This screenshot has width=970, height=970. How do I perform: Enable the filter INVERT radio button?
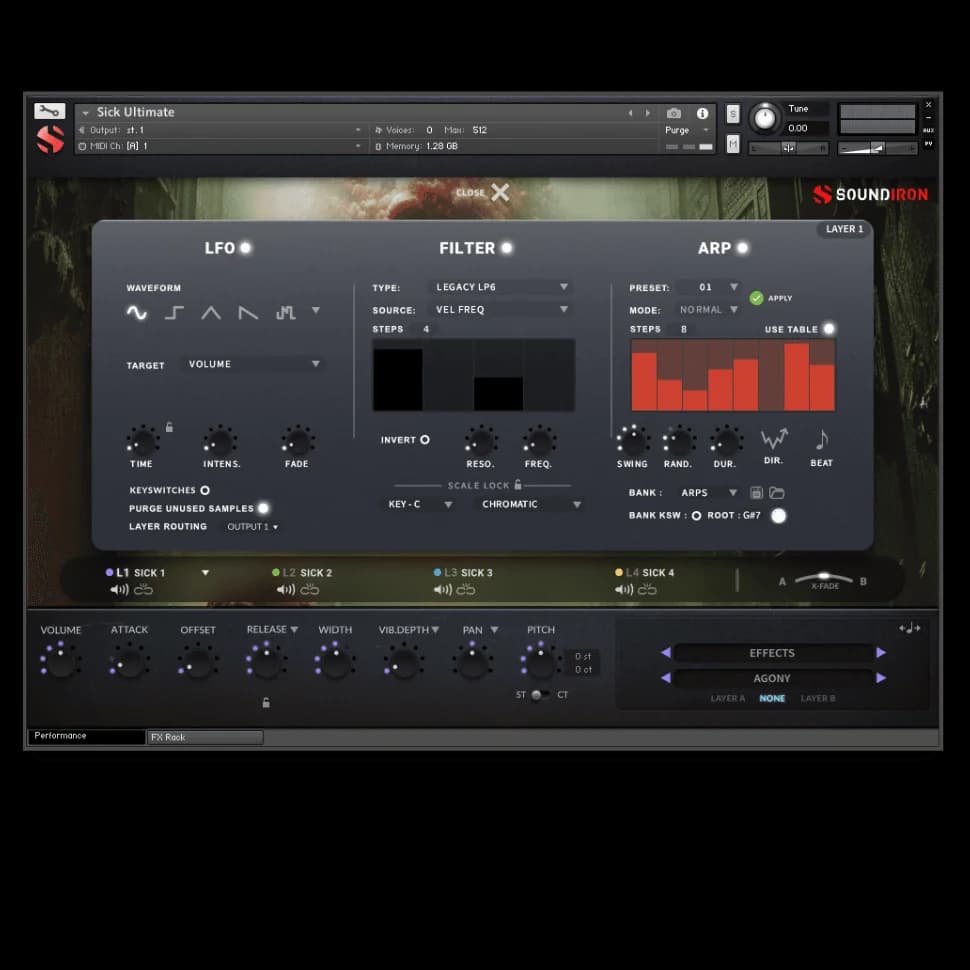(x=424, y=440)
